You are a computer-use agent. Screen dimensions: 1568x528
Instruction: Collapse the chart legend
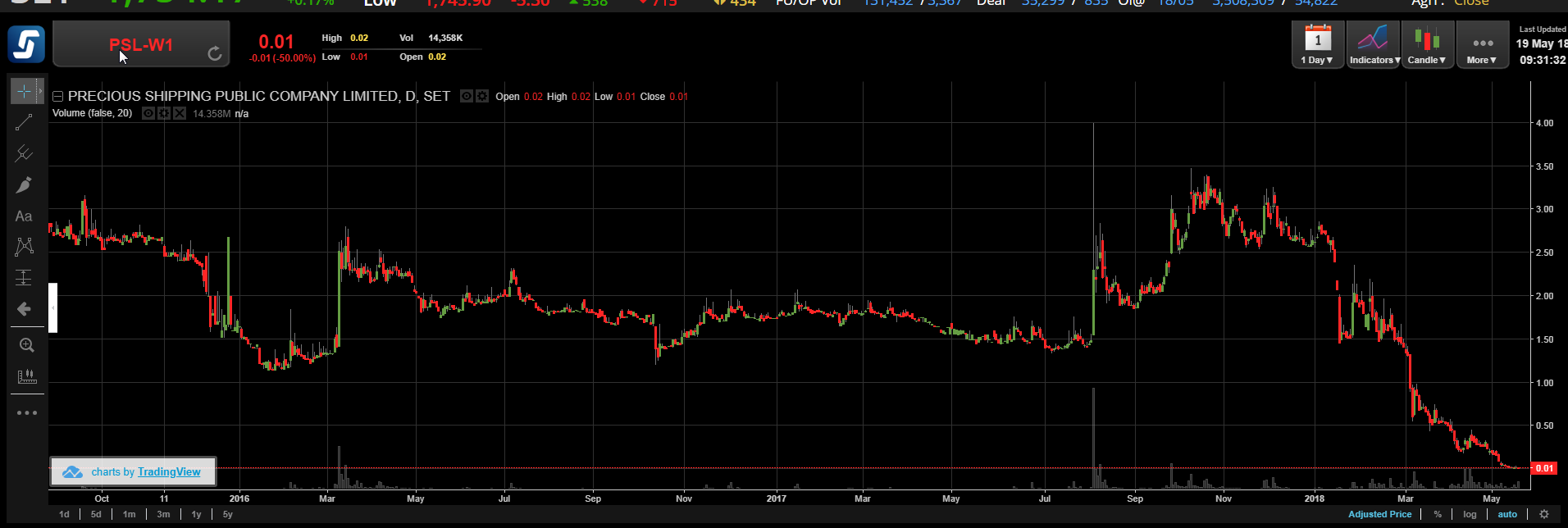[58, 97]
